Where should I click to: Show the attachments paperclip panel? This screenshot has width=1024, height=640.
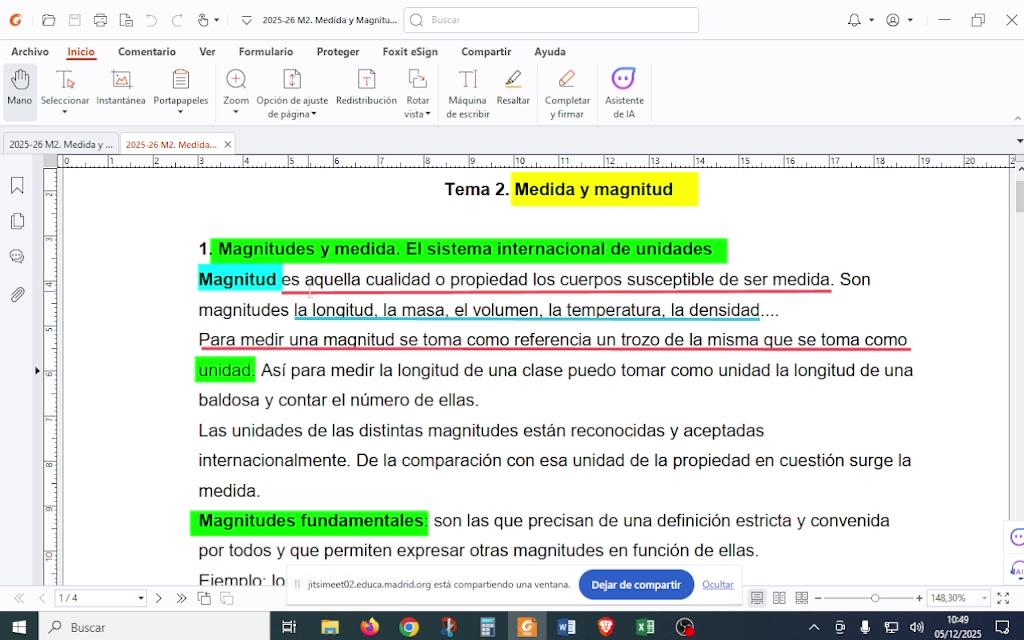(17, 294)
